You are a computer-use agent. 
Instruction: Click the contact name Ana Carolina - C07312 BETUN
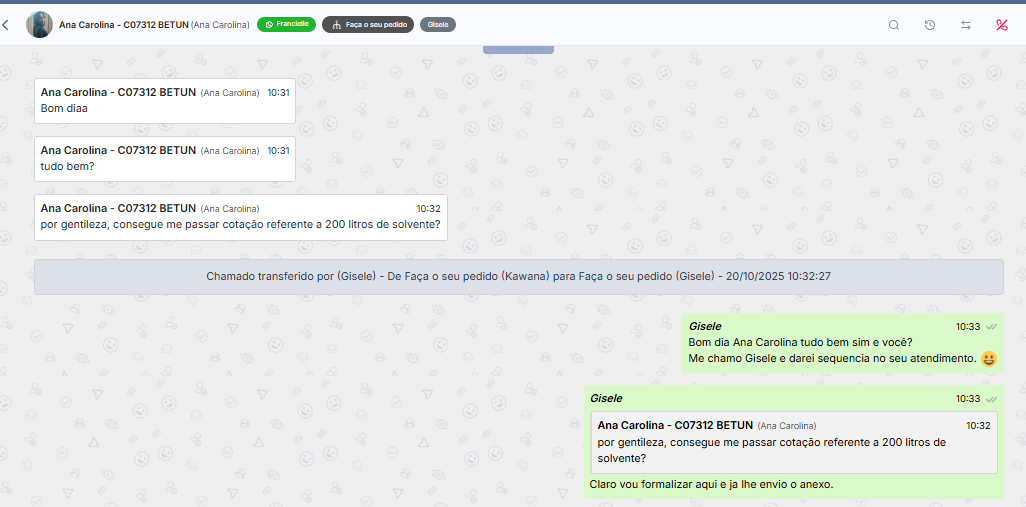[x=122, y=25]
